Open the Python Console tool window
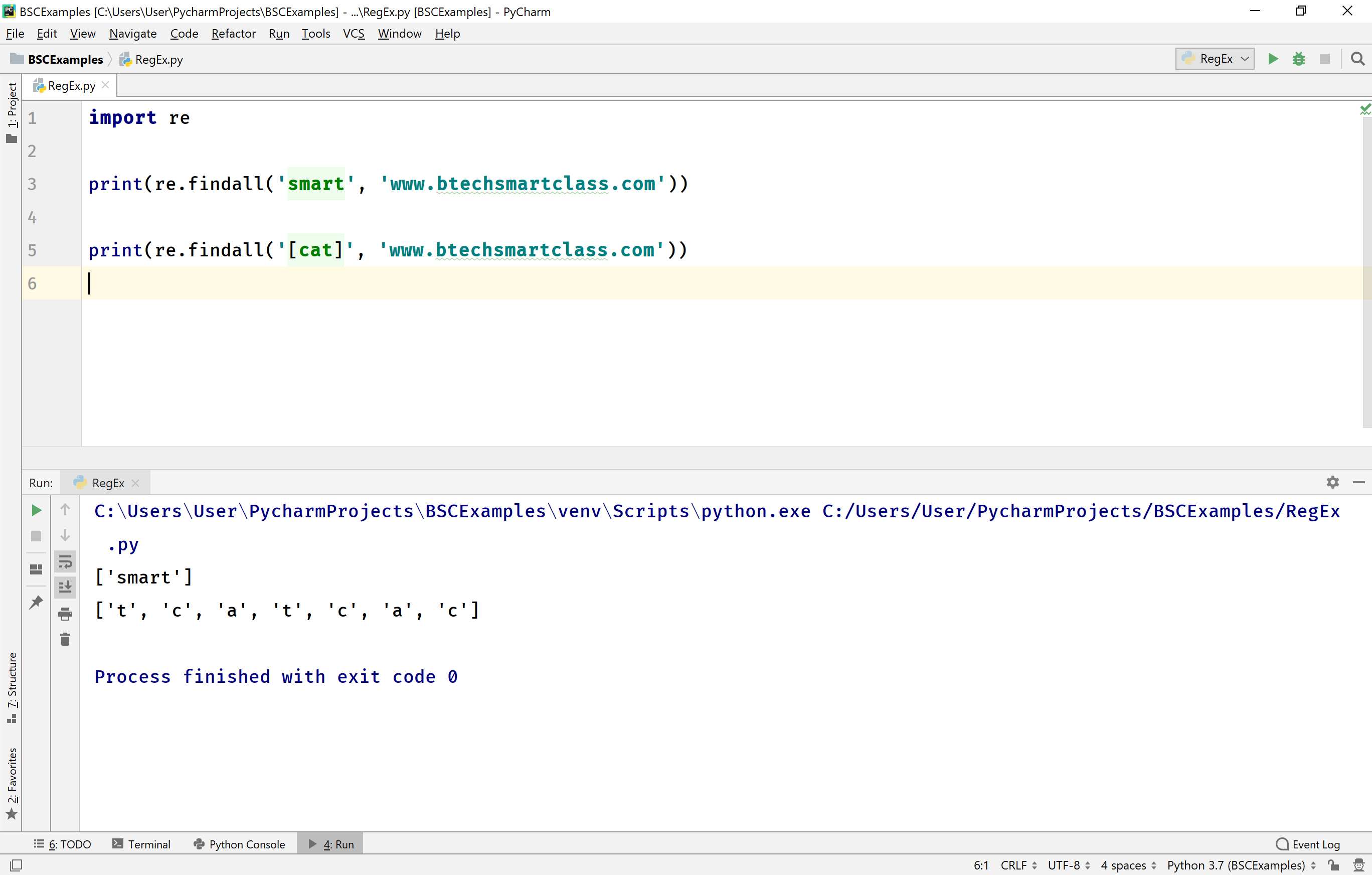1372x875 pixels. (x=239, y=844)
